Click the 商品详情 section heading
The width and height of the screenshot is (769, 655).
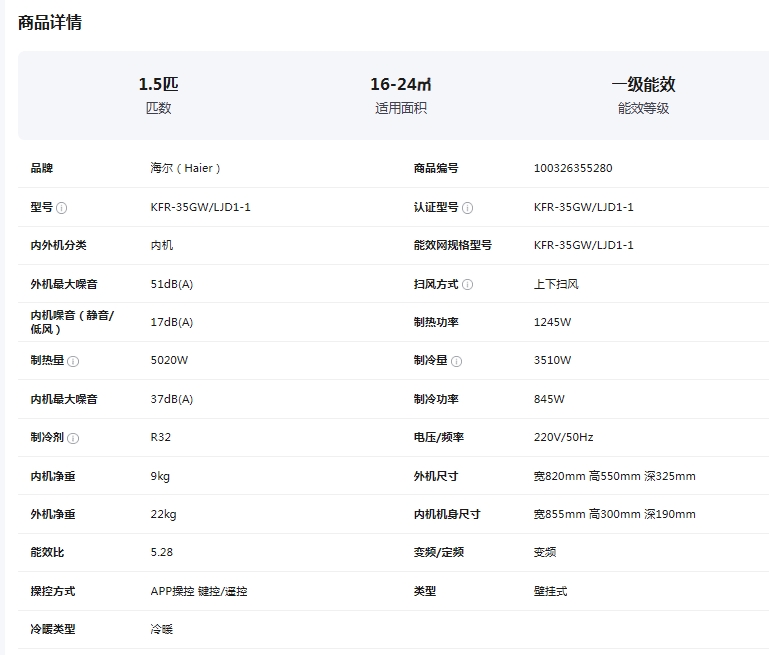pos(50,23)
